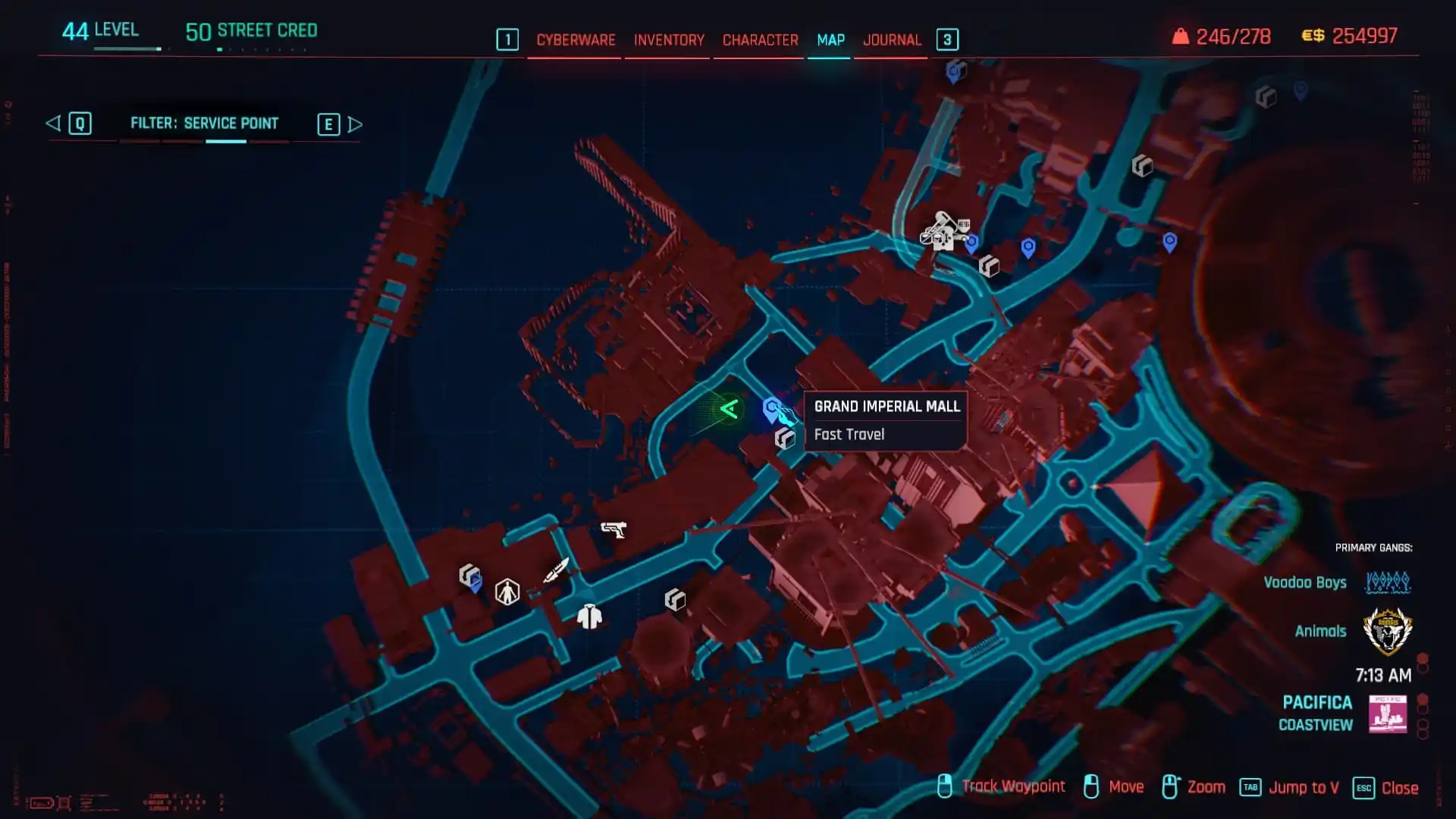Select the green player position arrow marker
1456x819 pixels.
pos(729,409)
